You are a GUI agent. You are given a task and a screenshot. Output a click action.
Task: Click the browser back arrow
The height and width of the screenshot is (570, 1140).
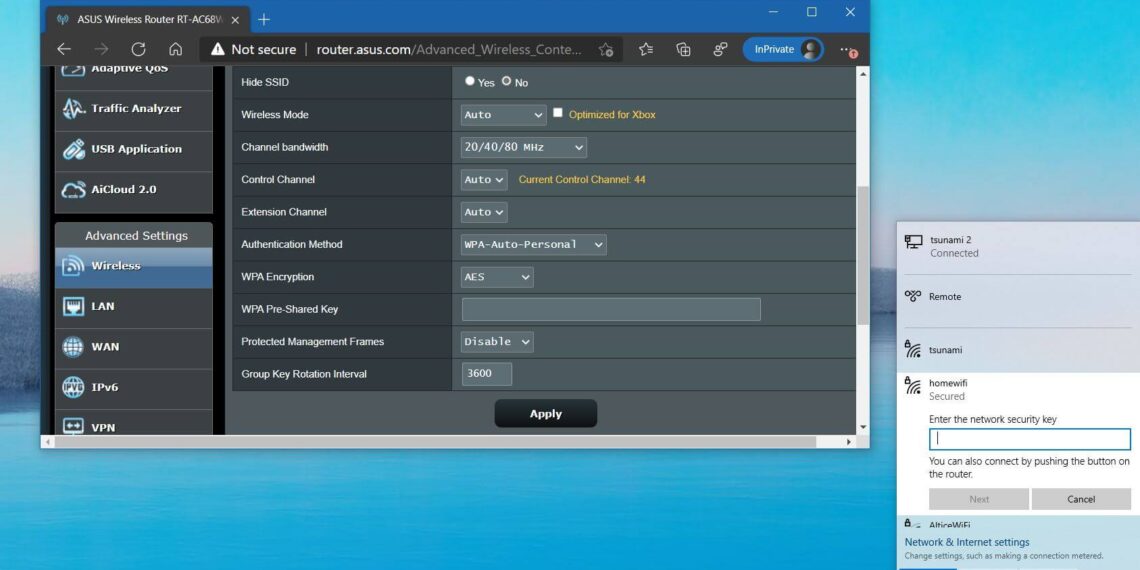[64, 49]
